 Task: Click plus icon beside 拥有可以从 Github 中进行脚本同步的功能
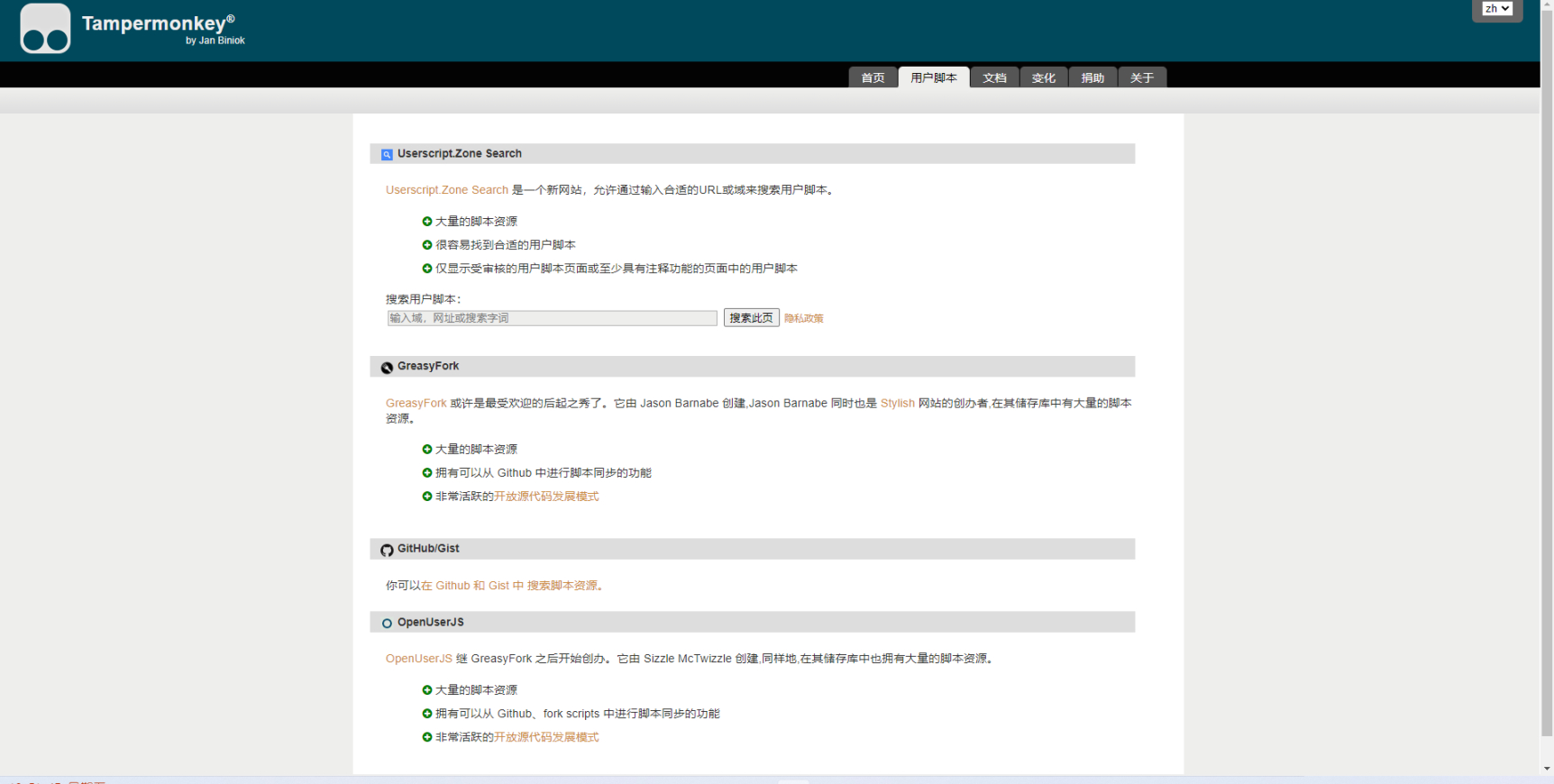[427, 473]
